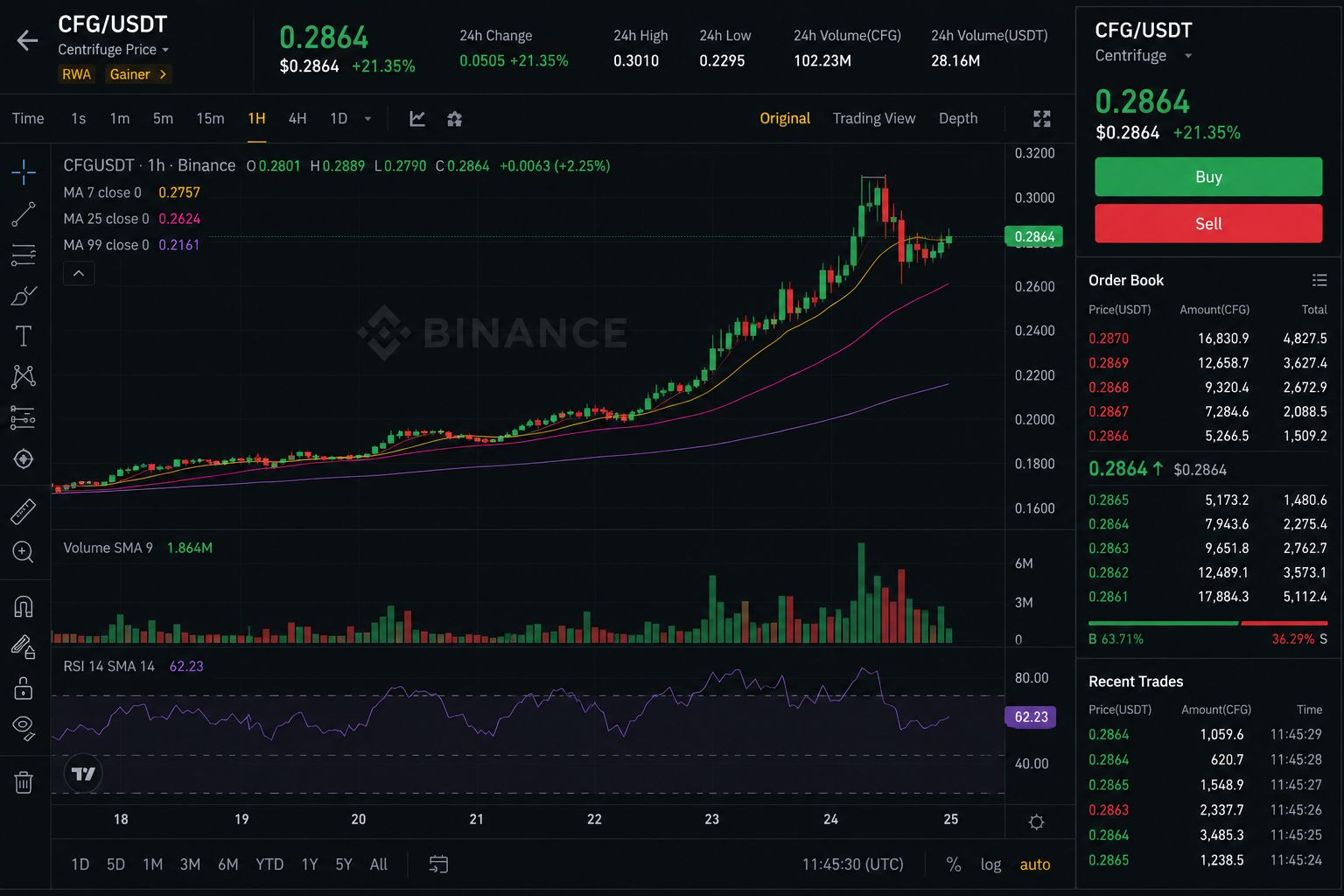Viewport: 1344px width, 896px height.
Task: Select the crosshair cursor tool
Action: [x=24, y=171]
